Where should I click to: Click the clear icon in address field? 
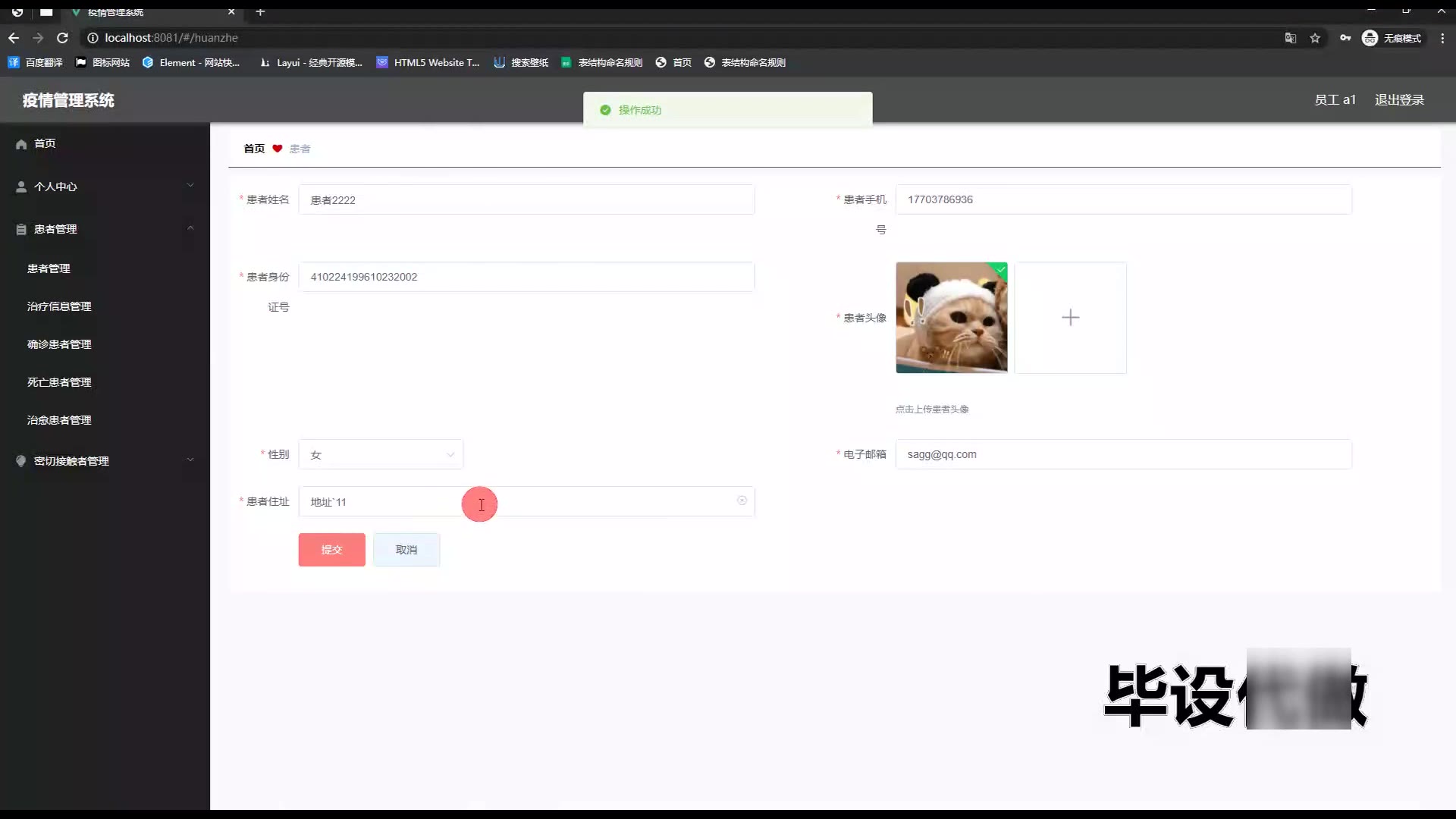point(742,500)
